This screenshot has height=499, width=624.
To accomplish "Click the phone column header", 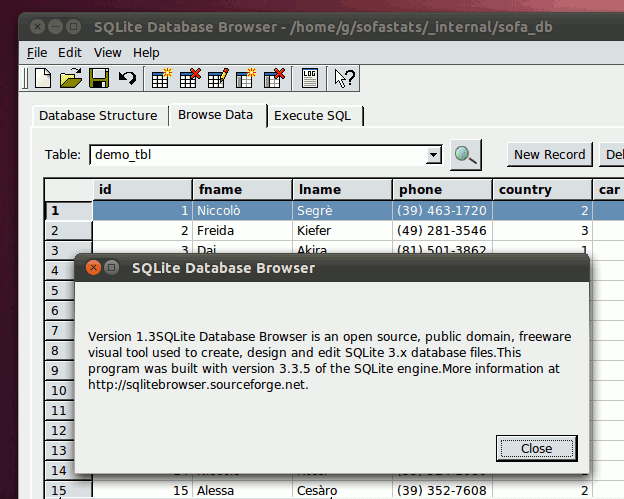I will coord(442,189).
